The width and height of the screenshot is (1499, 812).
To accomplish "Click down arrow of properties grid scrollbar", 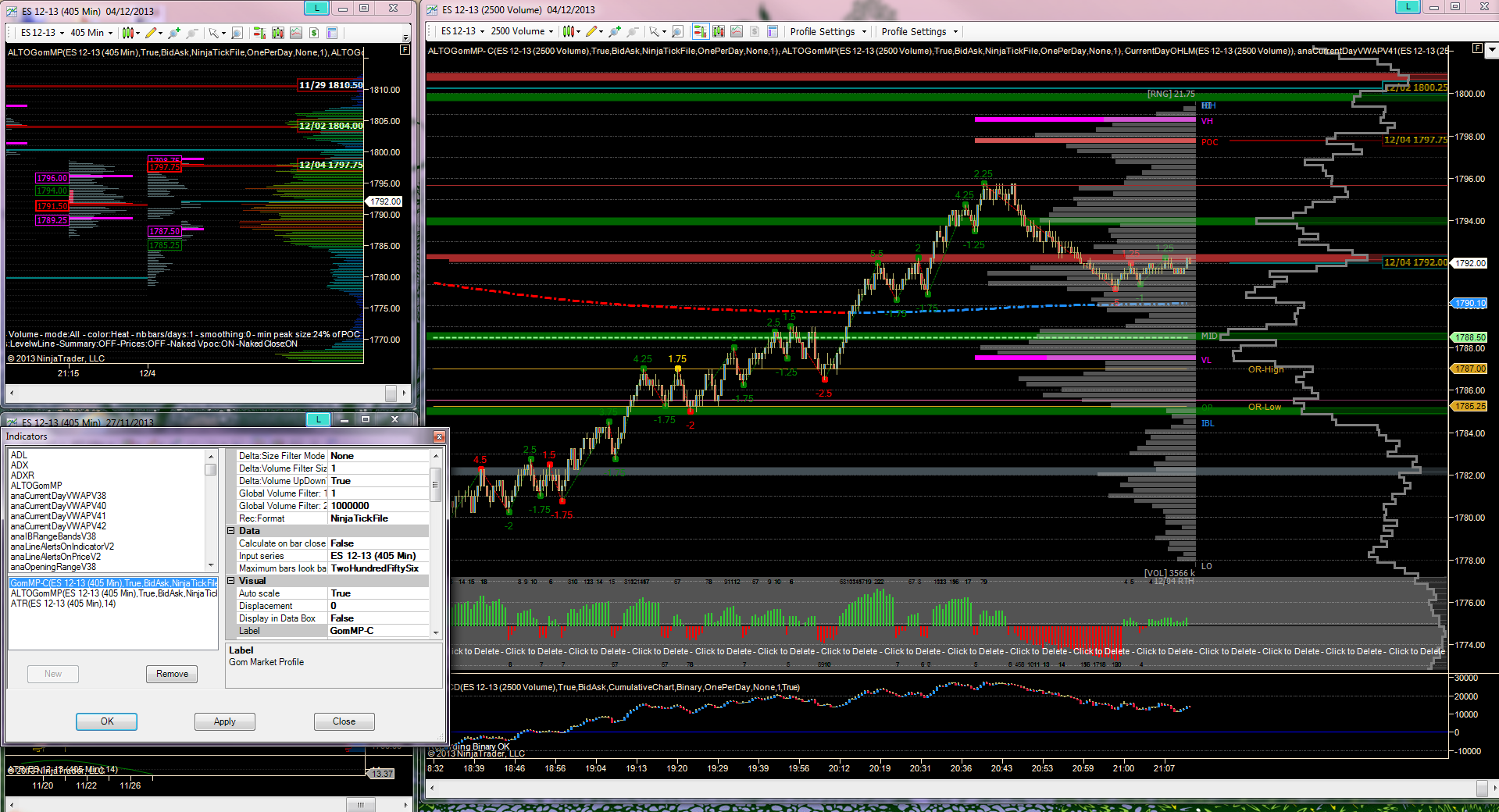I will tap(436, 632).
